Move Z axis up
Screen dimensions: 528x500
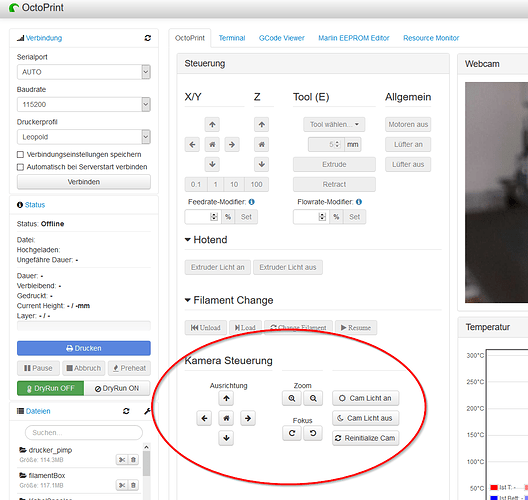tap(262, 125)
